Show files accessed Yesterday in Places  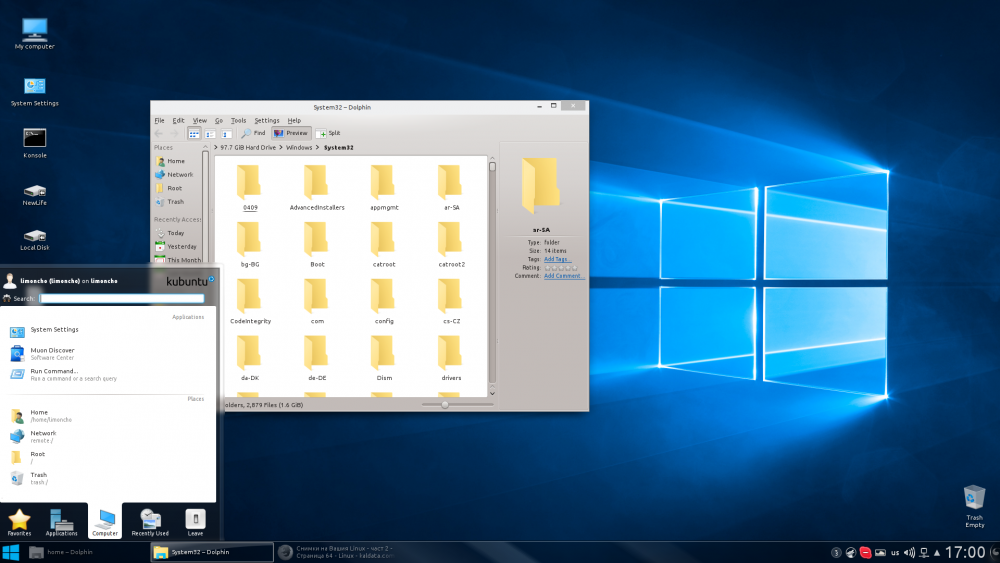(177, 247)
